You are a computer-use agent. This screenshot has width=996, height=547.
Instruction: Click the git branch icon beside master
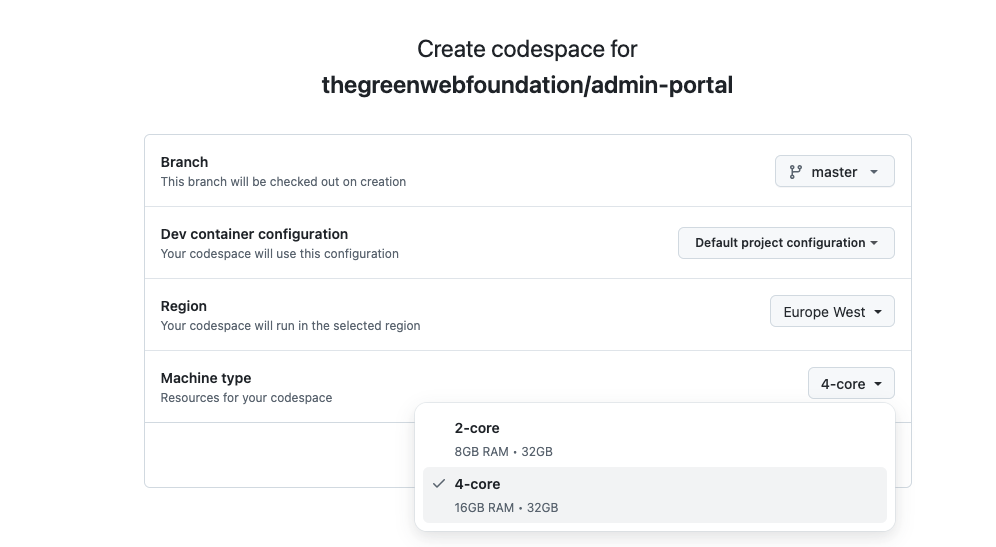(795, 172)
